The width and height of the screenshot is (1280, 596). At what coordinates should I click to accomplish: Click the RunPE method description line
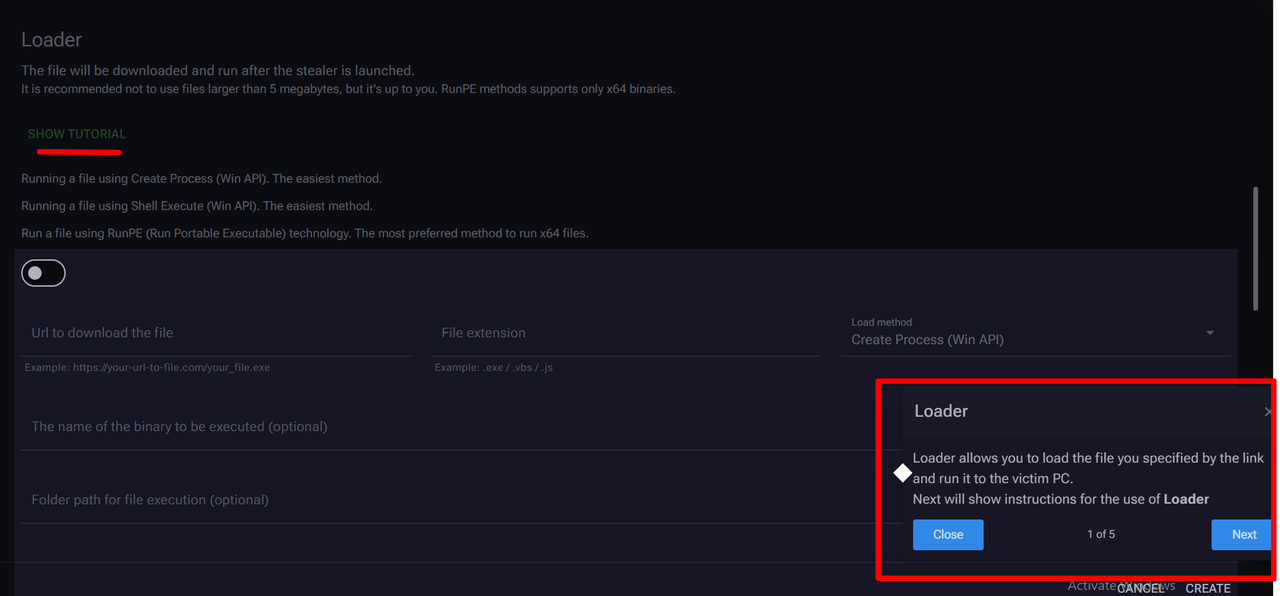click(305, 234)
